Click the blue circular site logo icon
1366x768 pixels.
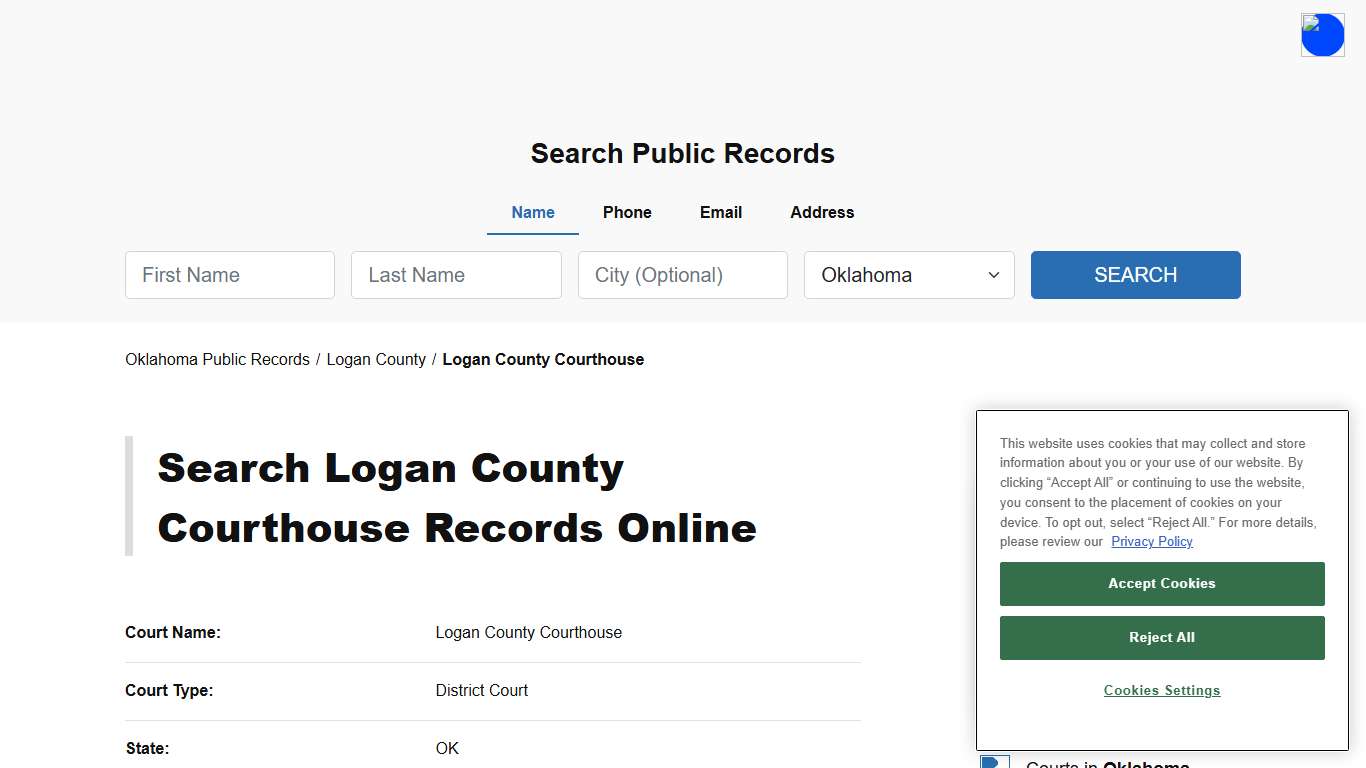(x=1322, y=34)
